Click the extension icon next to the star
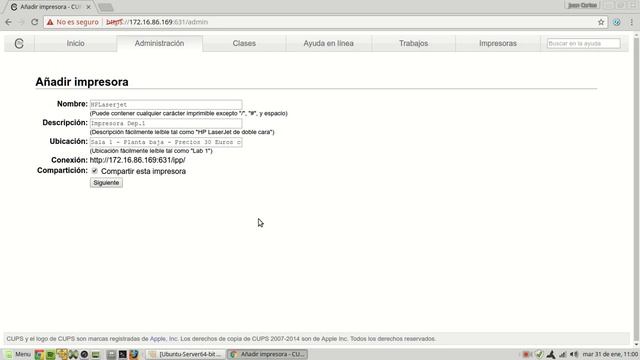 [616, 22]
